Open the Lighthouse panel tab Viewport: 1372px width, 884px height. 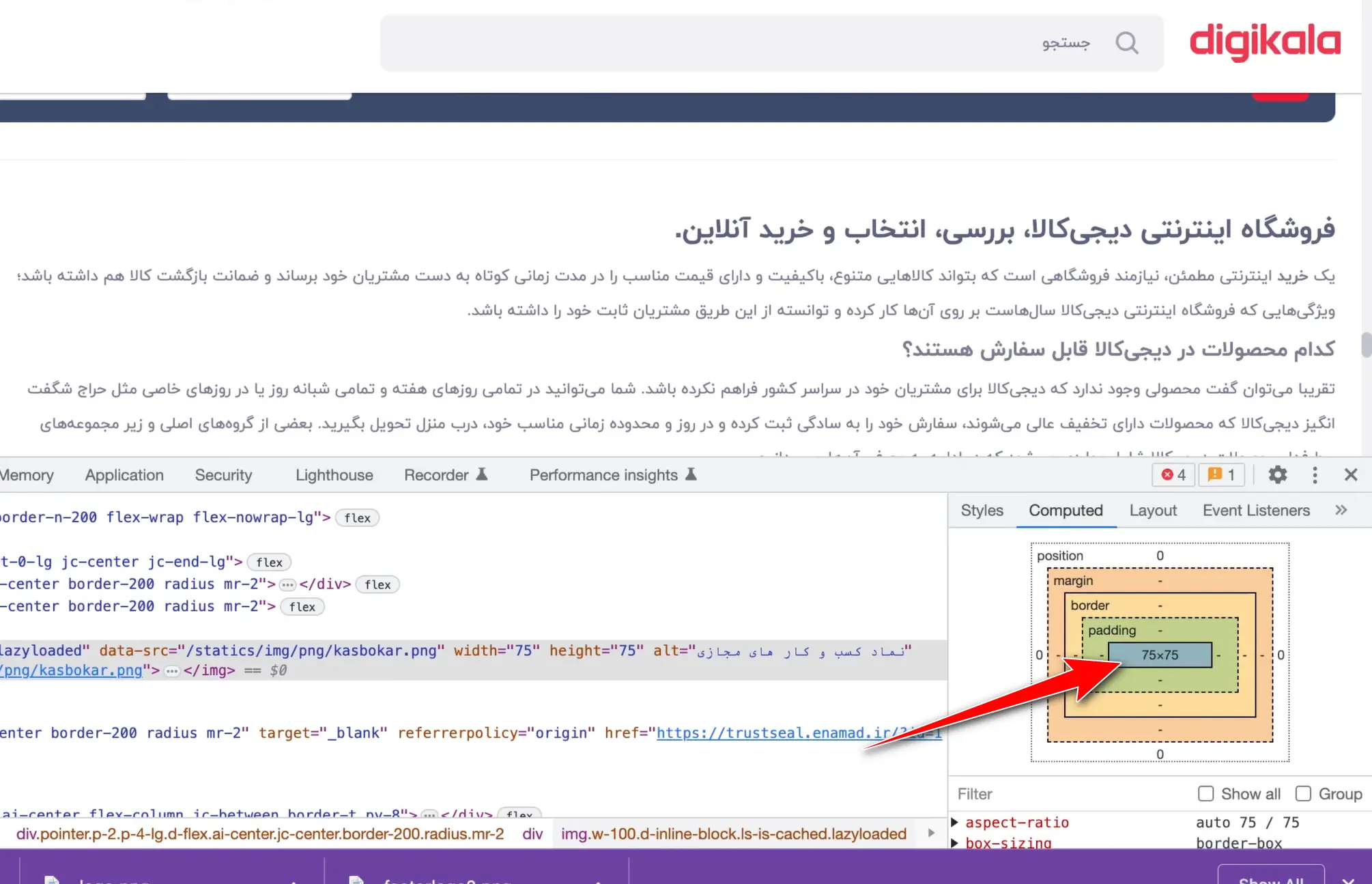tap(334, 475)
